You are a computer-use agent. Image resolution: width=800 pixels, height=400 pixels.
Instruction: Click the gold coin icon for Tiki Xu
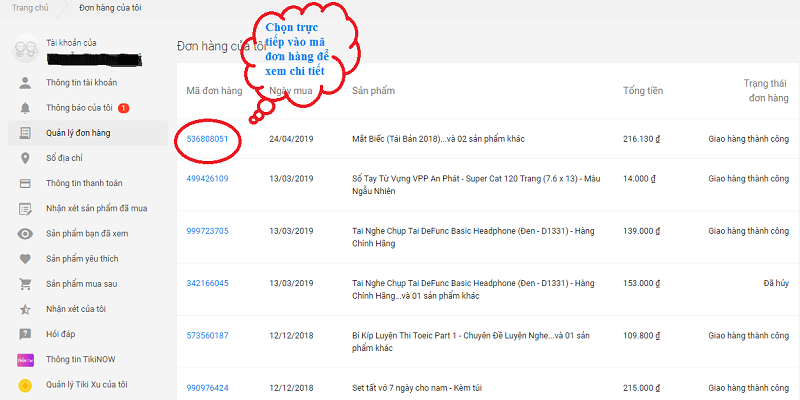[x=25, y=384]
